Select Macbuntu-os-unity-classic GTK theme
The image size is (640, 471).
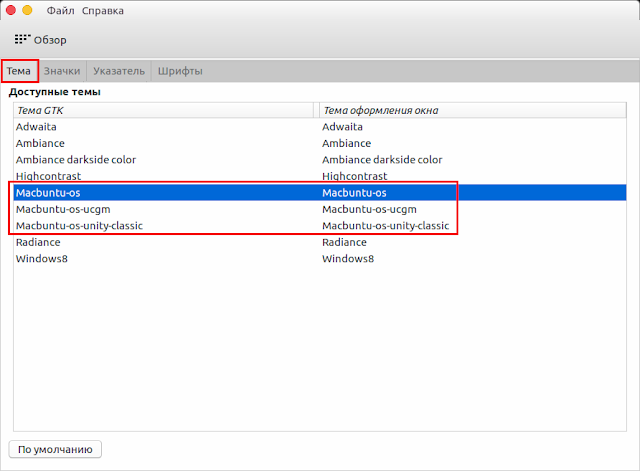tap(79, 226)
